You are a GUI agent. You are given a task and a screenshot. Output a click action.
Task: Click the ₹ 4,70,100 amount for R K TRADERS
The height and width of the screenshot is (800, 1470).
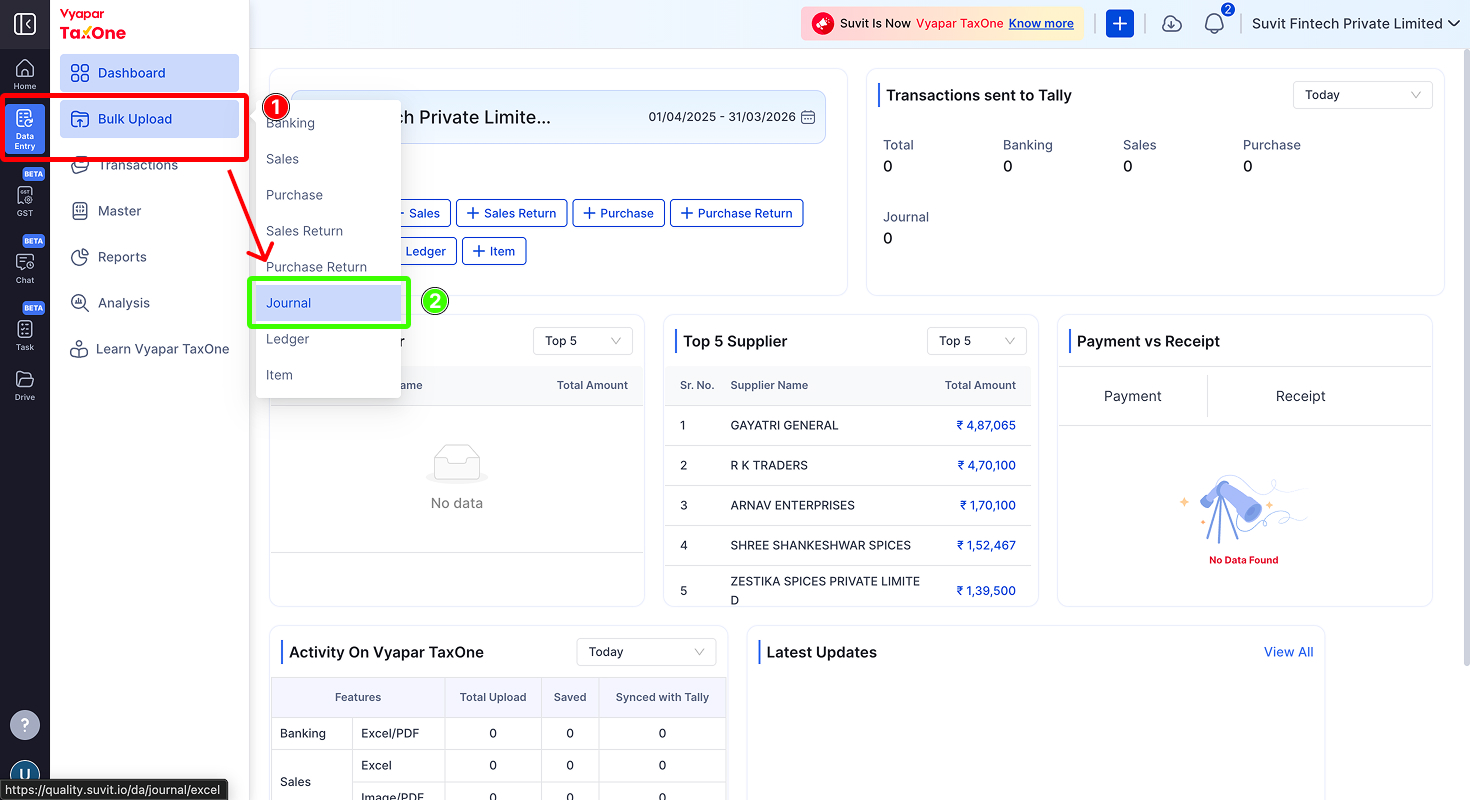pyautogui.click(x=986, y=465)
